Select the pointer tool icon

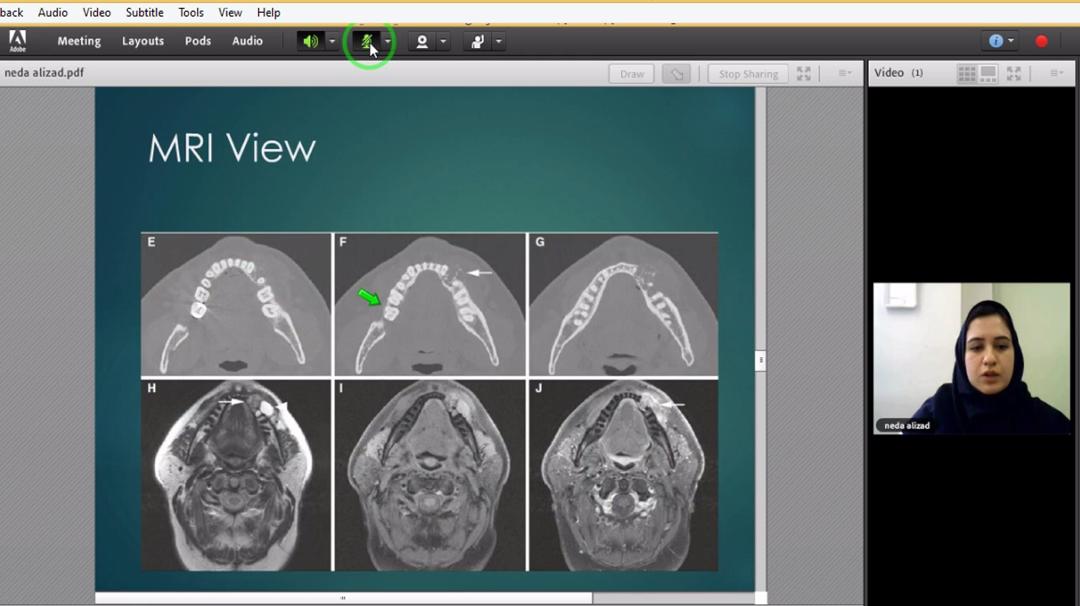click(676, 74)
